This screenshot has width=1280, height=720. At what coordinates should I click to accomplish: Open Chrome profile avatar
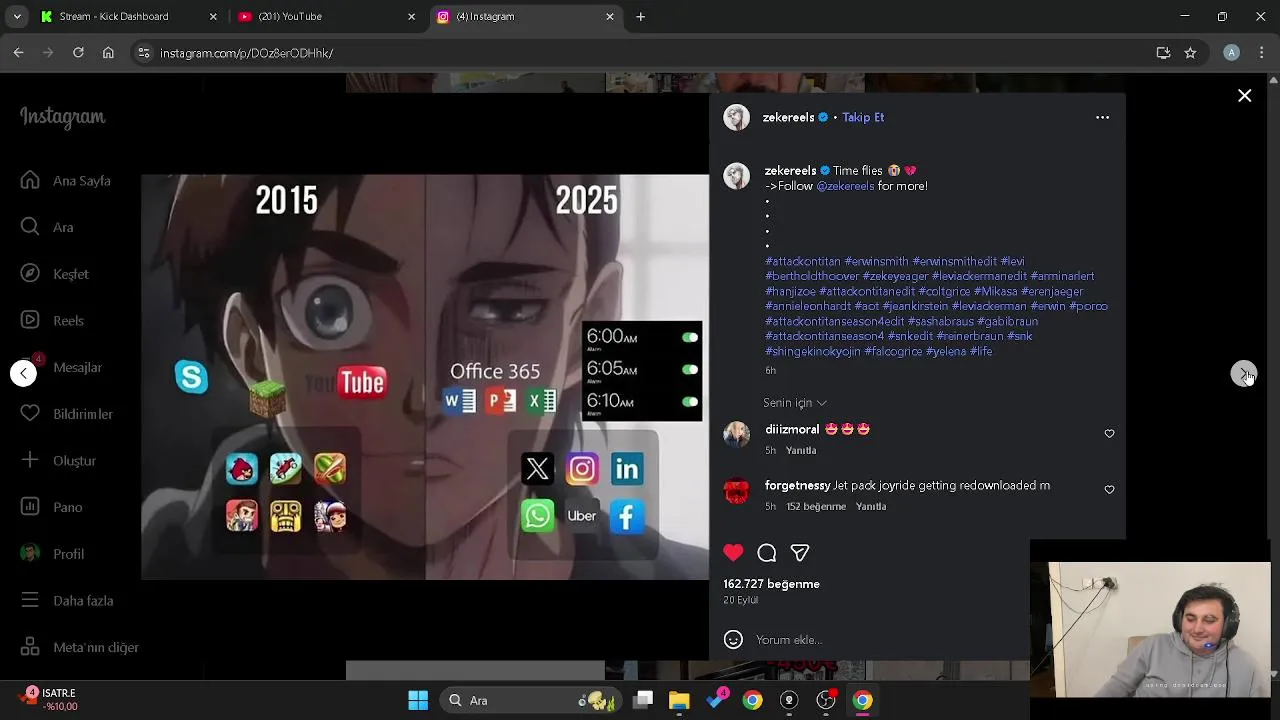click(1232, 53)
